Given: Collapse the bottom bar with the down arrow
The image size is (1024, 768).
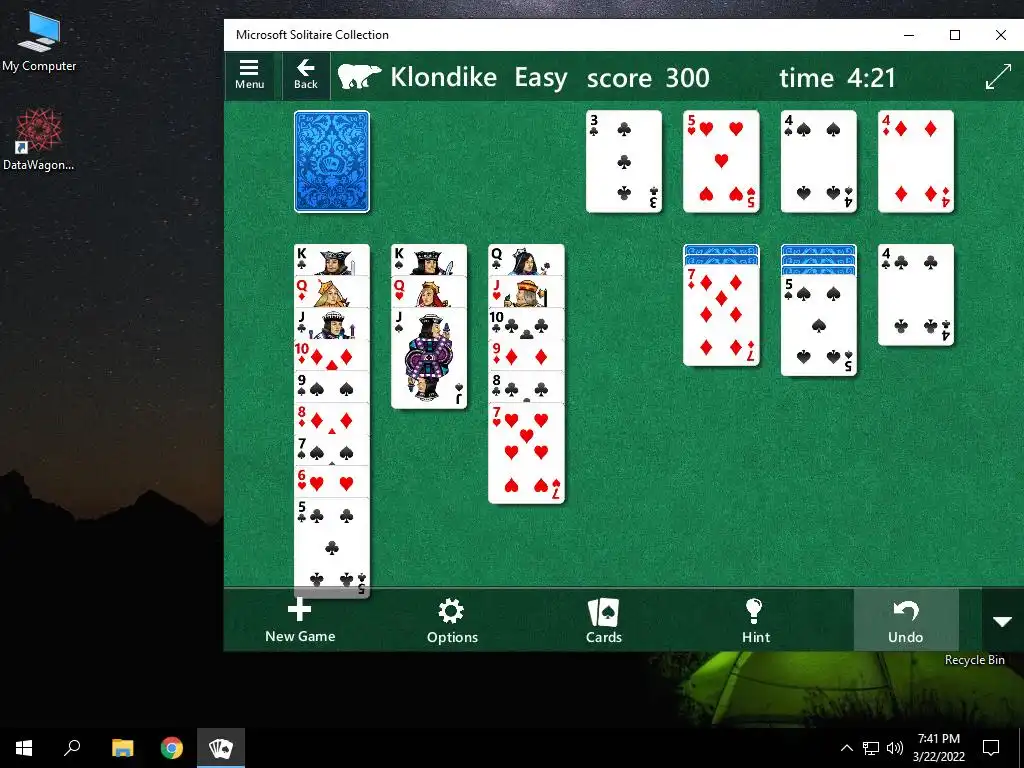Looking at the screenshot, I should pyautogui.click(x=1002, y=621).
